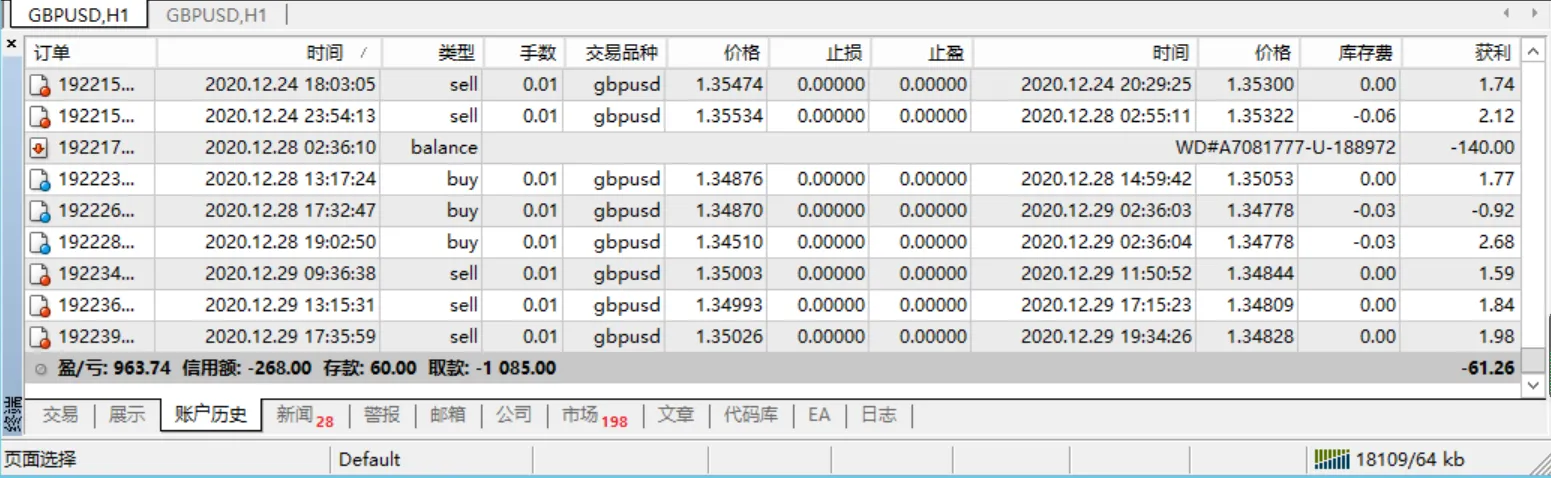Screen dimensions: 1551x478
Task: Click buy order icon for order 192223
Action: tap(41, 180)
